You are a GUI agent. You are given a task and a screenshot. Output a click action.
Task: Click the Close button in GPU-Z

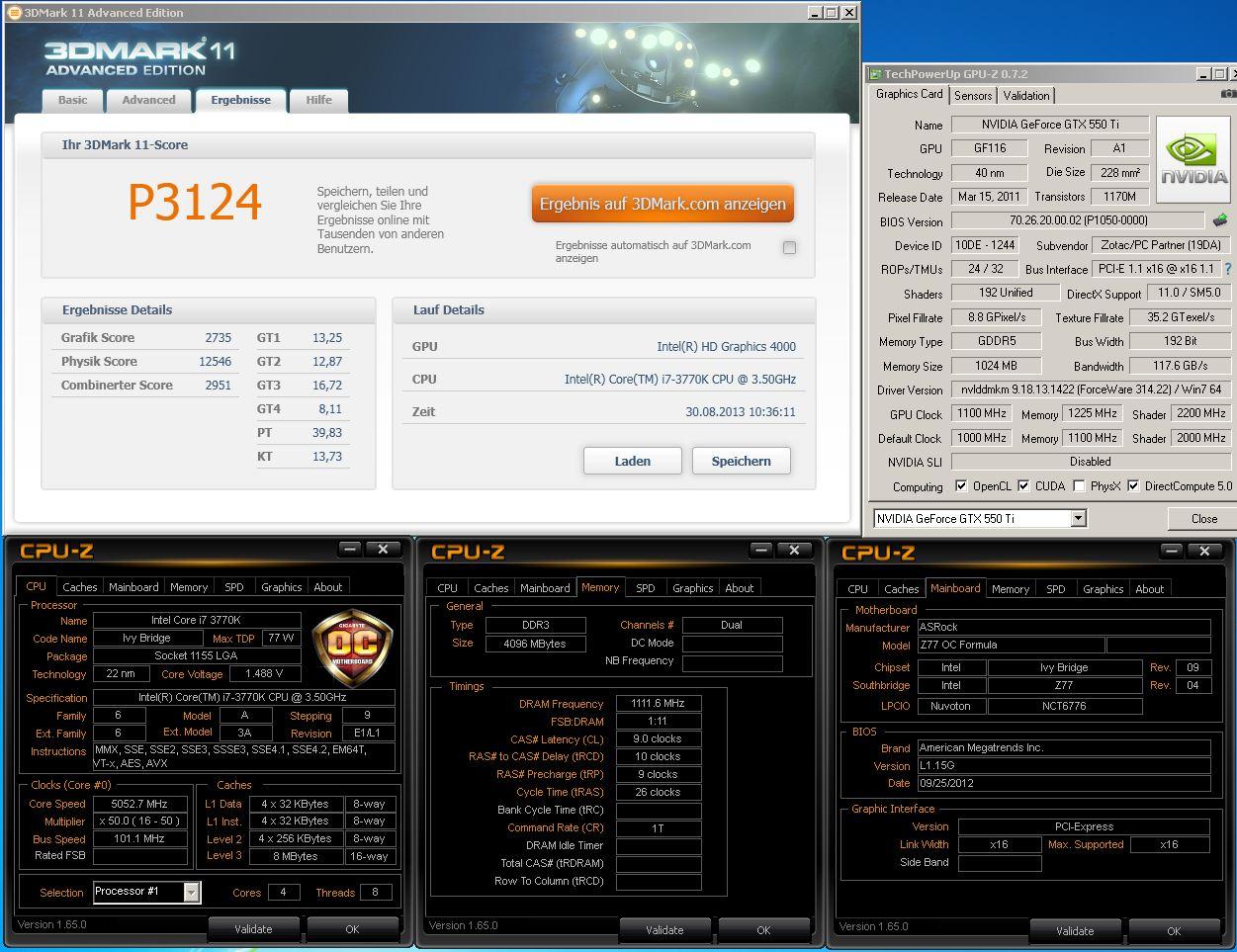coord(1203,518)
